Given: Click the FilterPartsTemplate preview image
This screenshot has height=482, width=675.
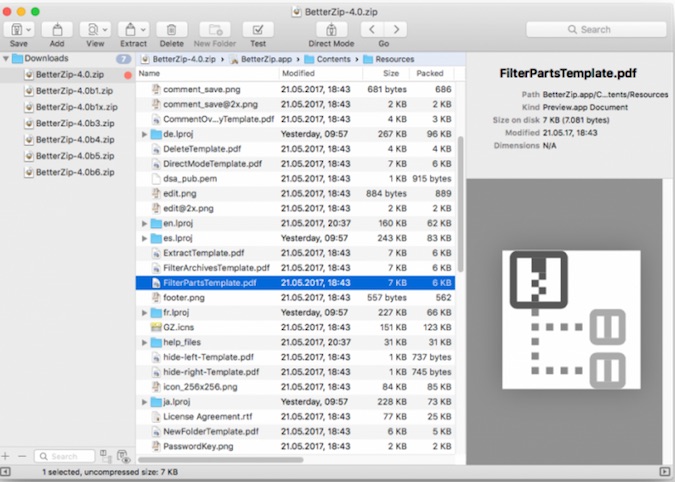Looking at the screenshot, I should (570, 320).
